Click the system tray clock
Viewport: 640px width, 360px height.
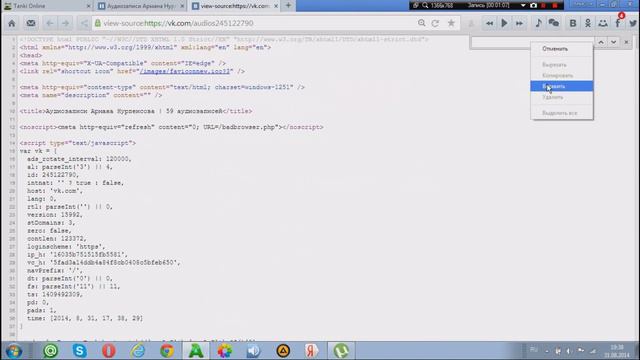tap(617, 351)
